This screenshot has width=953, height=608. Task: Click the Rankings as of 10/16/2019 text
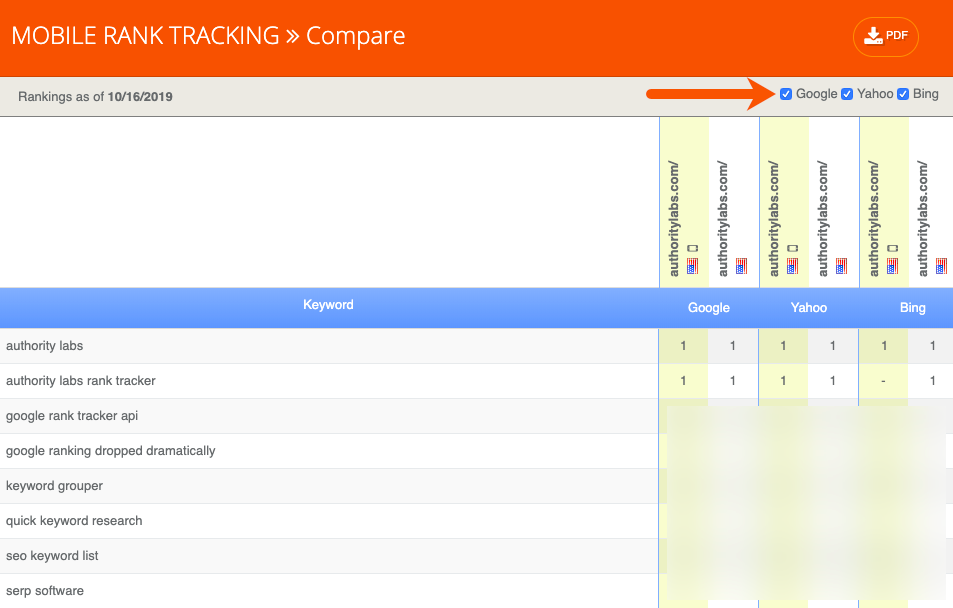[95, 97]
